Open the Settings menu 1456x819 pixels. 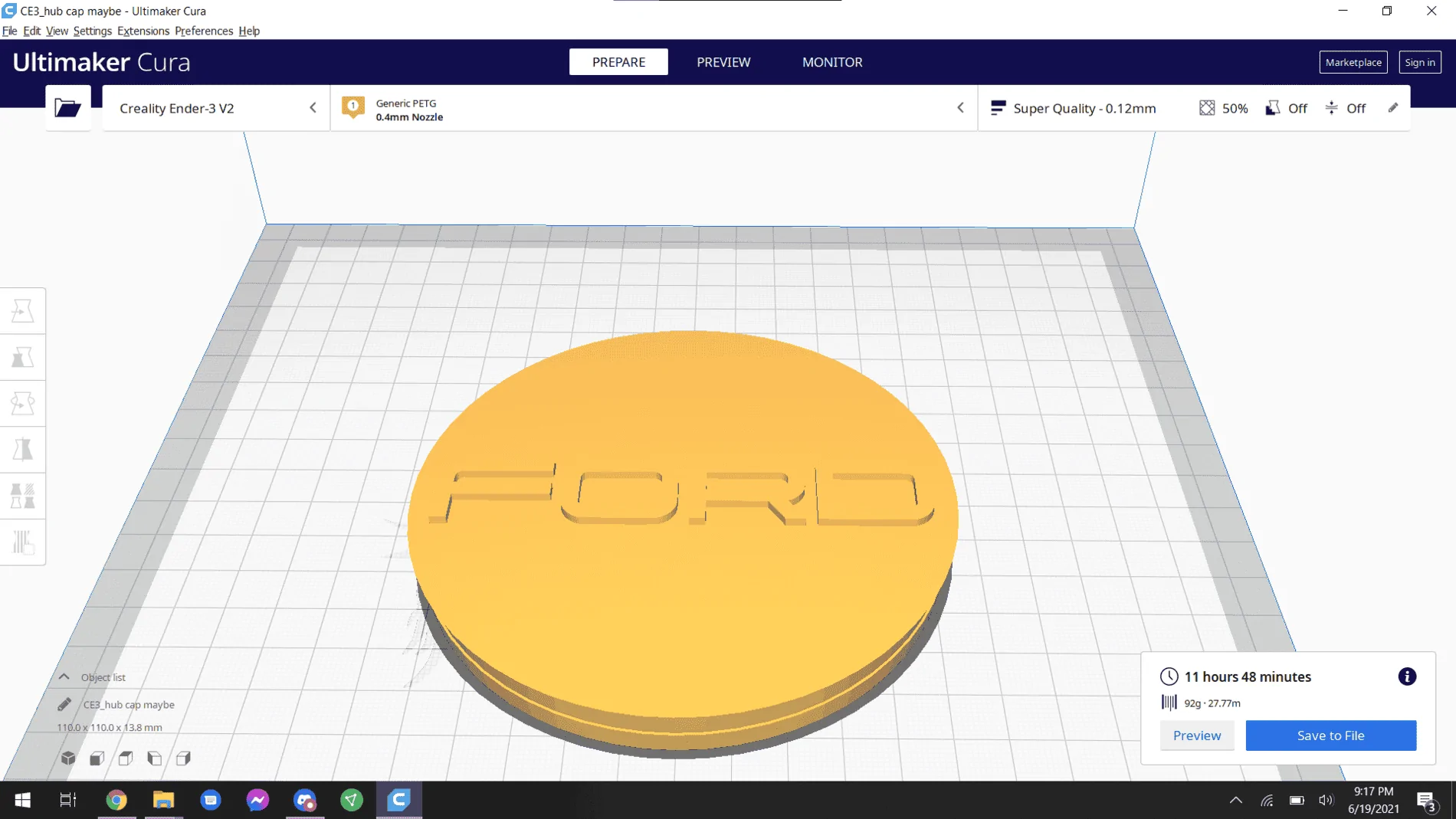tap(93, 31)
